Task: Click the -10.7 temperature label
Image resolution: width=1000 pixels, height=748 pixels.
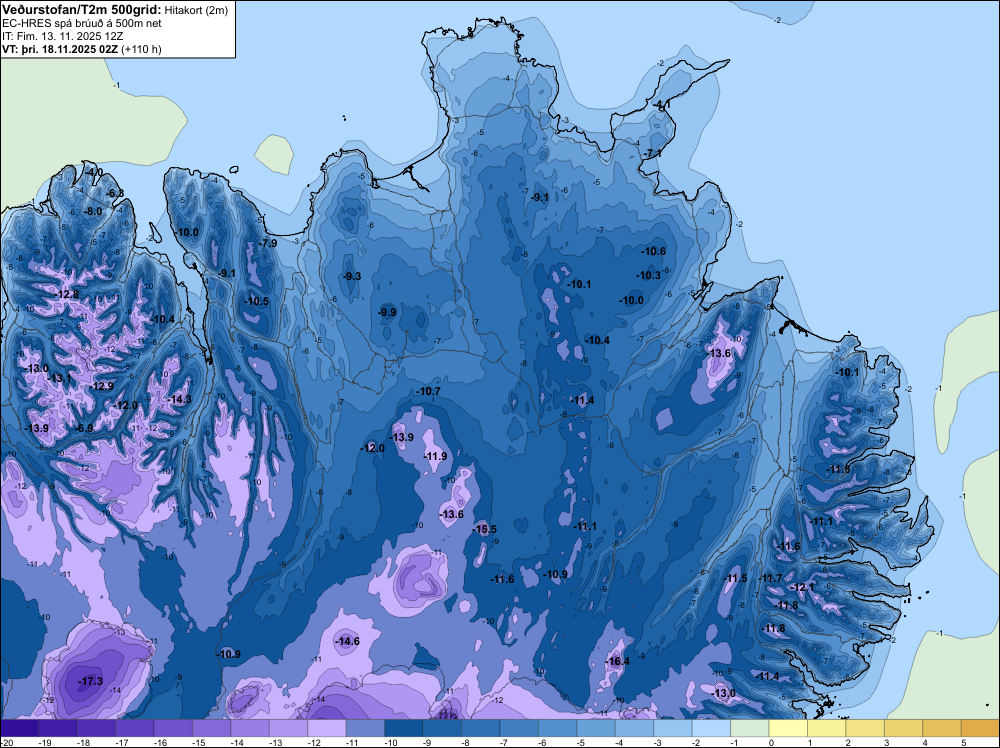Action: pyautogui.click(x=428, y=391)
